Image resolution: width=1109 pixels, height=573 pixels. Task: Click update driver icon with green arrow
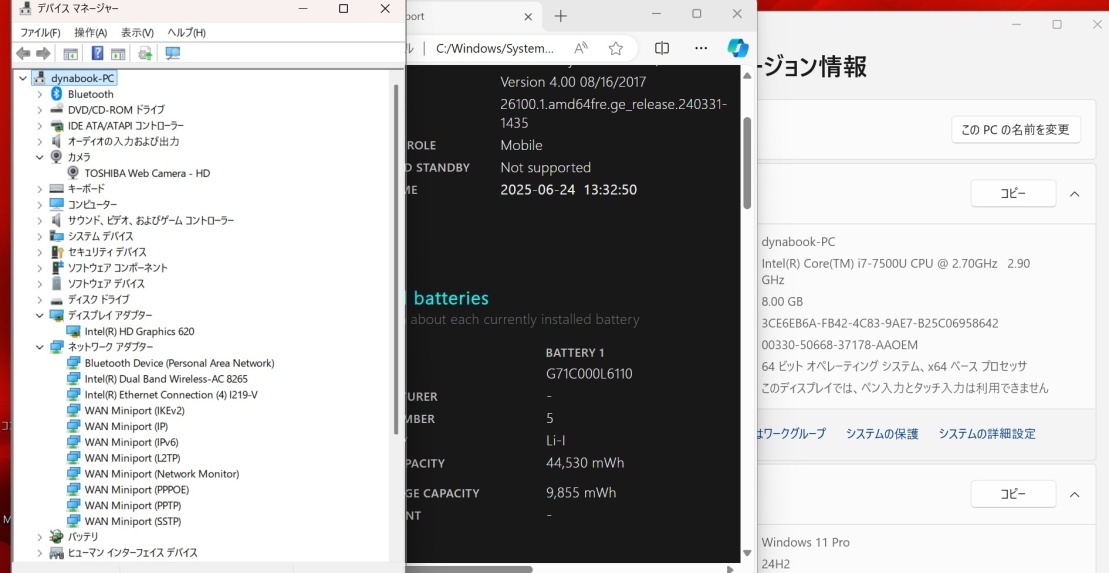click(145, 53)
